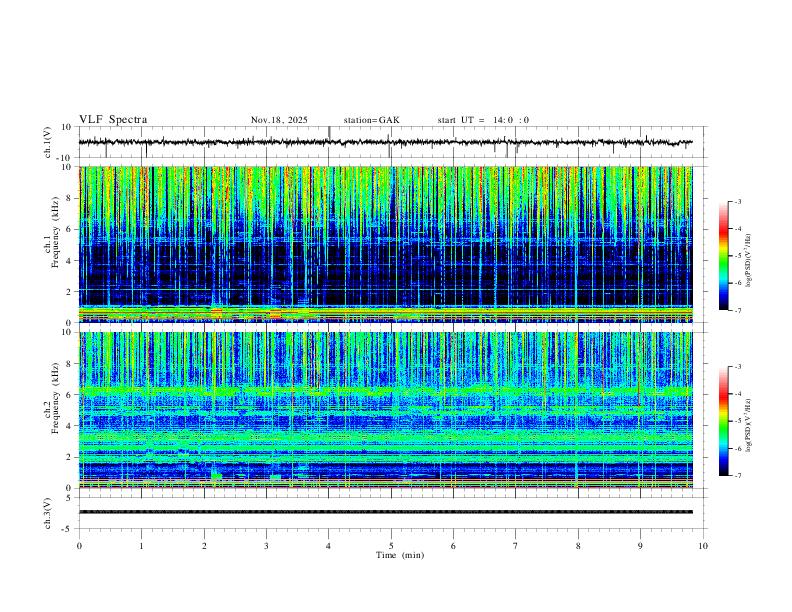Click the "-3" label on ch.2 color bar

(x=737, y=367)
